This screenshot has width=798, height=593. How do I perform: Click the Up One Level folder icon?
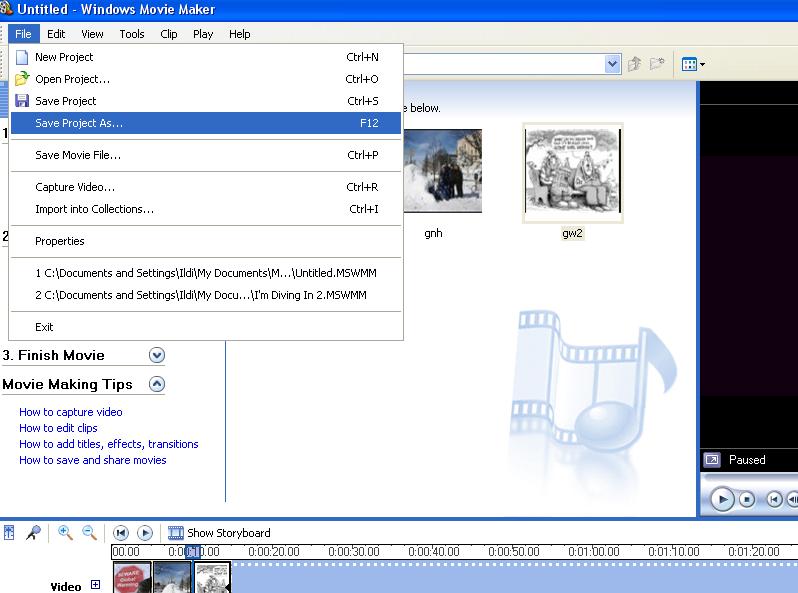pyautogui.click(x=634, y=64)
